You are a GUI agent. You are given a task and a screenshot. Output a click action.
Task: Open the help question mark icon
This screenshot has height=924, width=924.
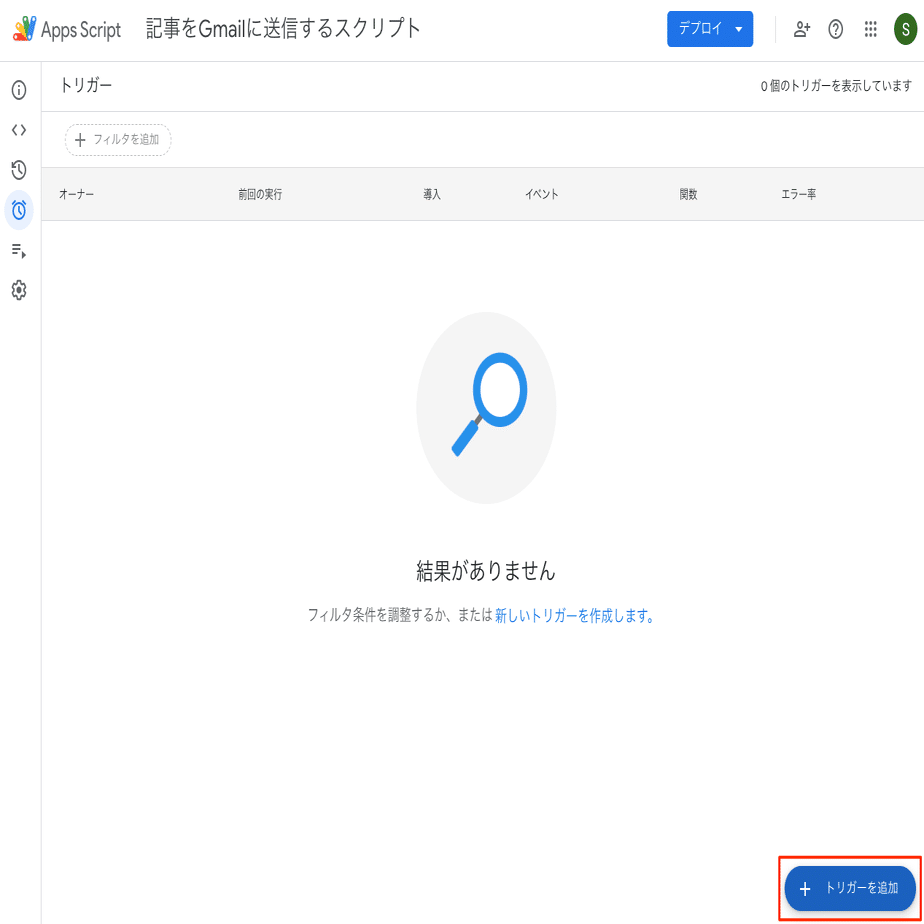pos(836,29)
